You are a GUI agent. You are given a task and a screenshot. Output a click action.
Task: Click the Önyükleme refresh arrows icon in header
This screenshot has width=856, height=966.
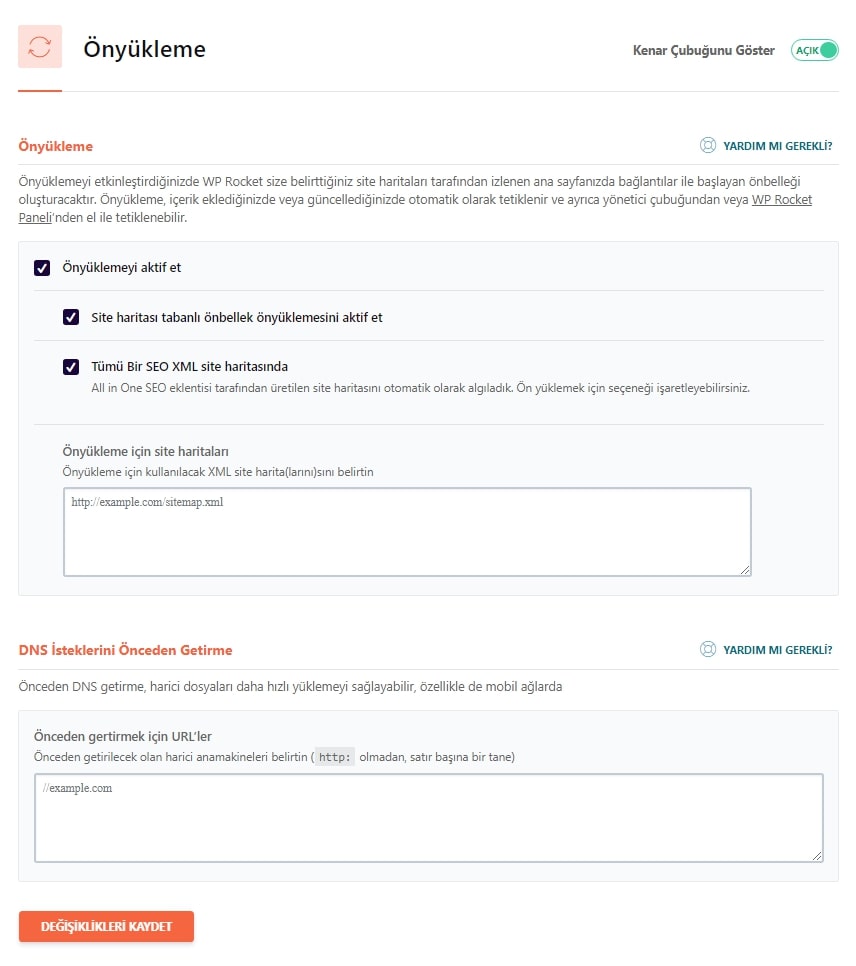click(40, 47)
